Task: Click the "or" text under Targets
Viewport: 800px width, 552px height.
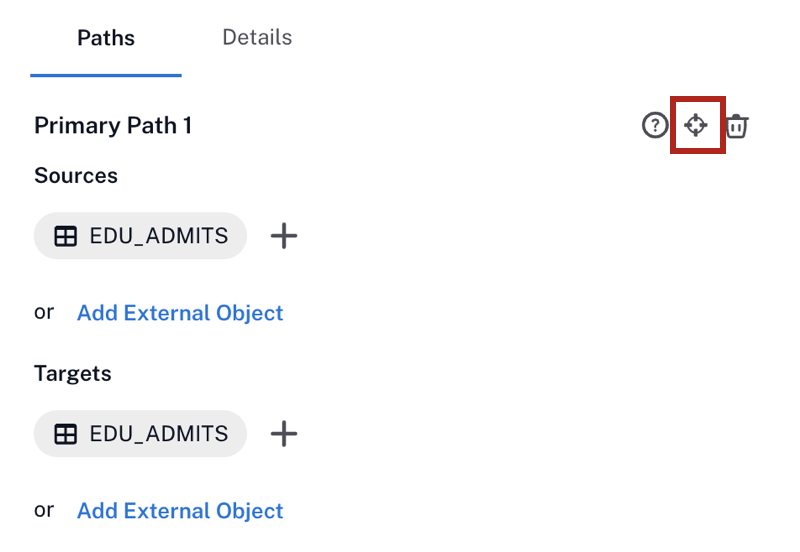Action: 44,510
